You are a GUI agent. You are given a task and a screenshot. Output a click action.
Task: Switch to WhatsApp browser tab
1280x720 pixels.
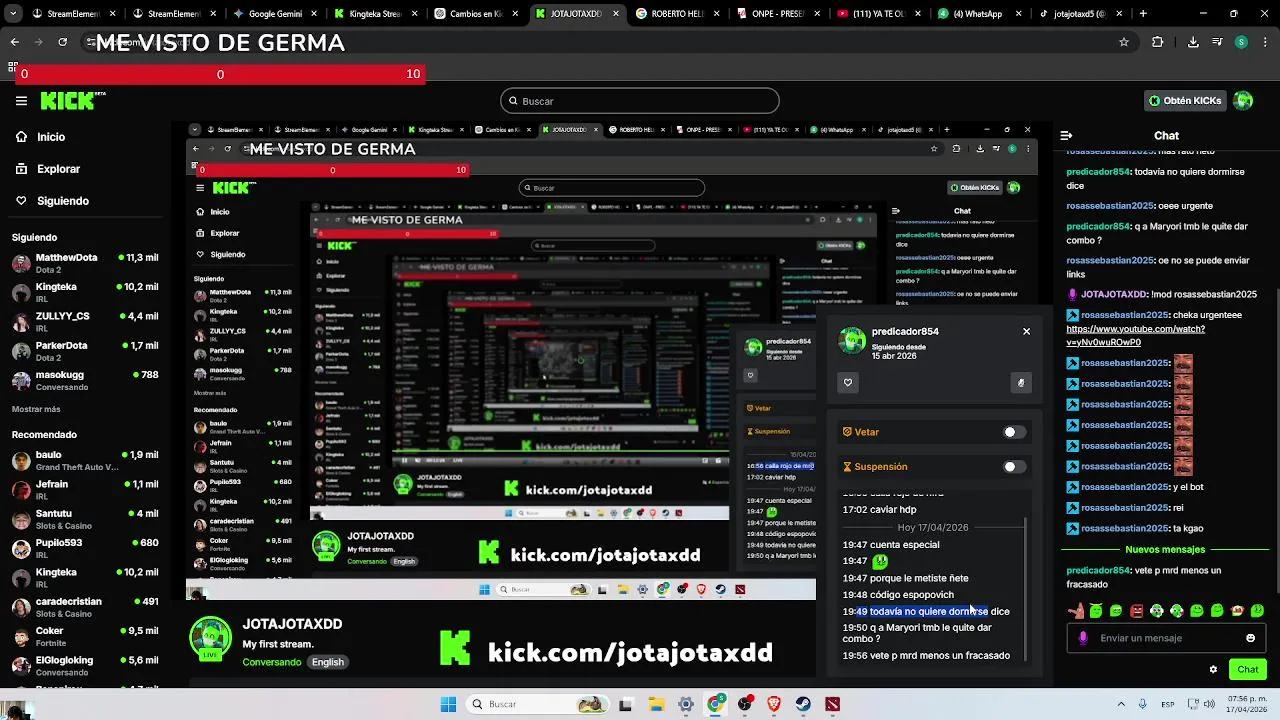976,14
